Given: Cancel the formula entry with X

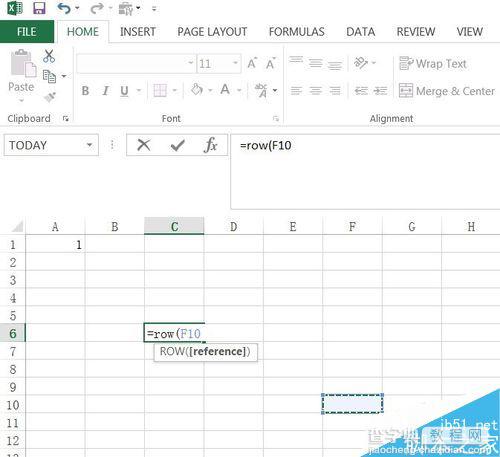Looking at the screenshot, I should pyautogui.click(x=144, y=145).
